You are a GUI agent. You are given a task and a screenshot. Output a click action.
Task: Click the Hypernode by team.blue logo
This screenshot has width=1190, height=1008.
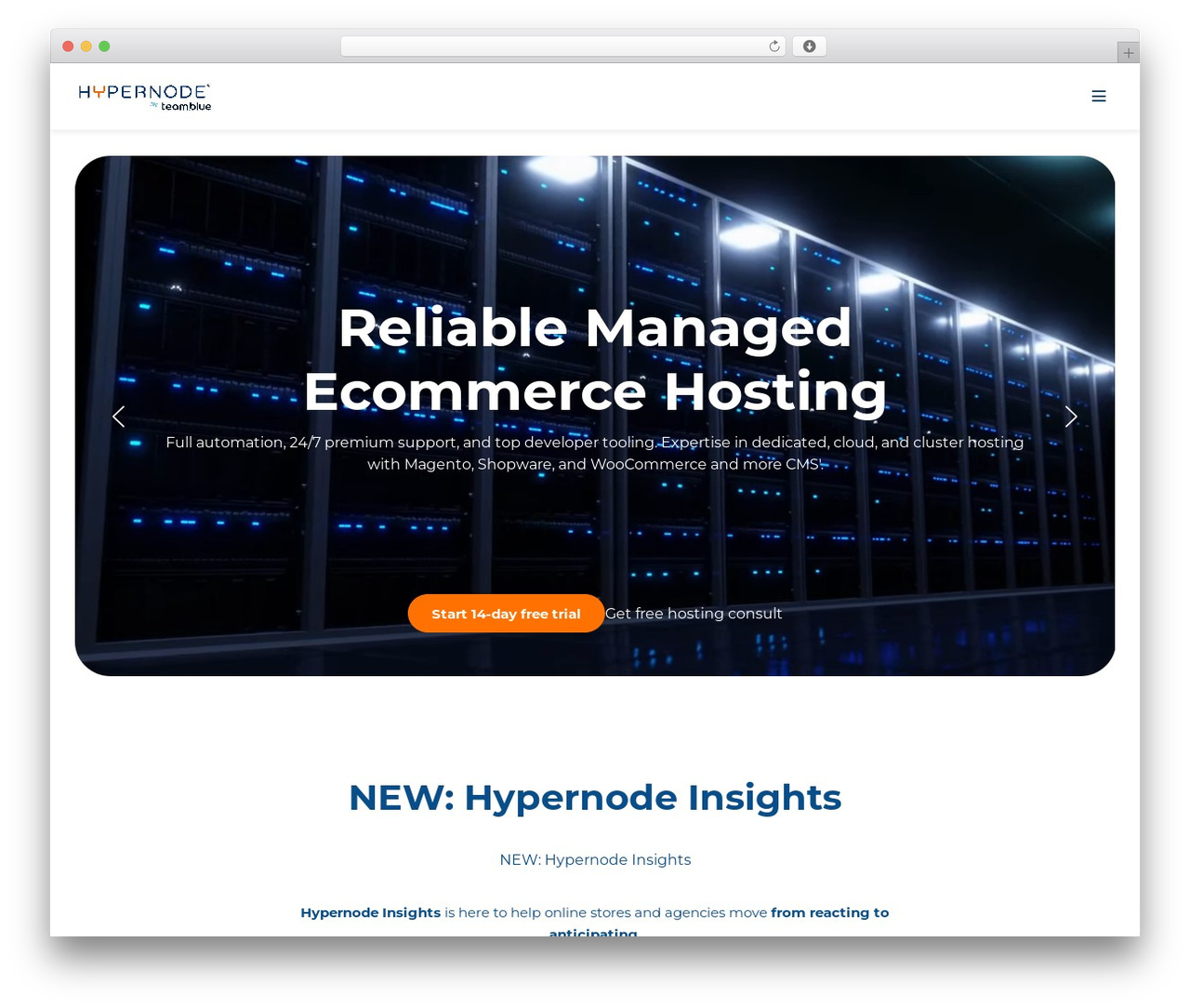145,97
